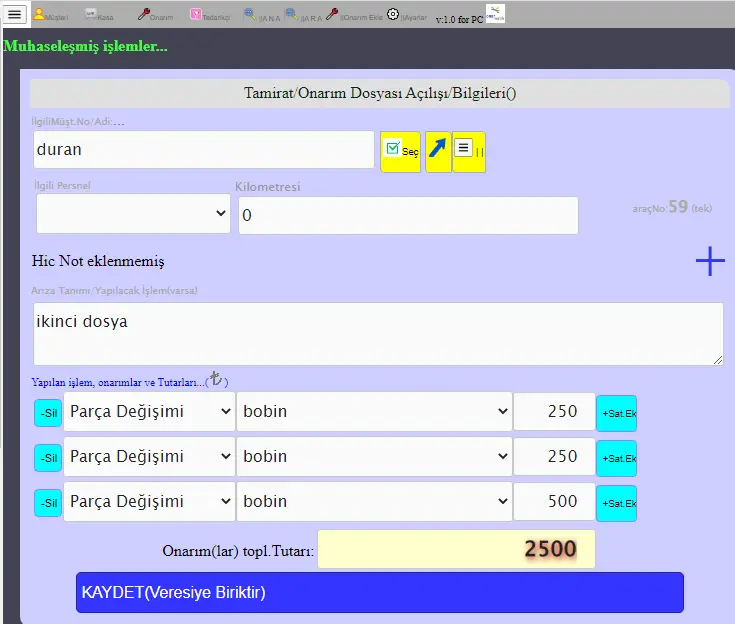Open the hamburger menu at top-left

click(14, 14)
